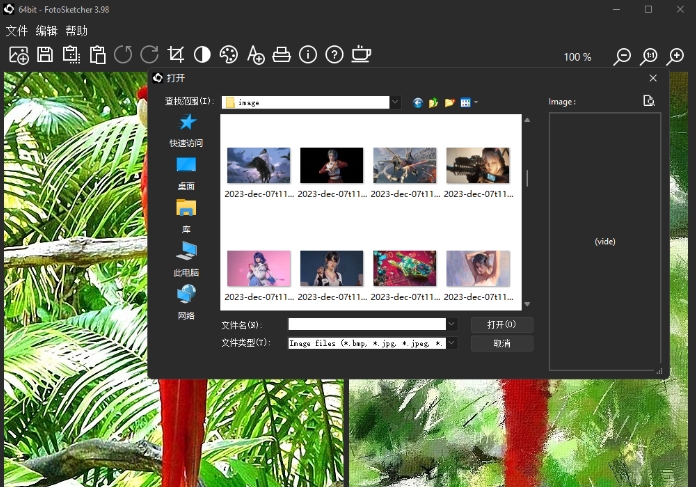Click the 打开(O) button
This screenshot has width=696, height=487.
(501, 325)
